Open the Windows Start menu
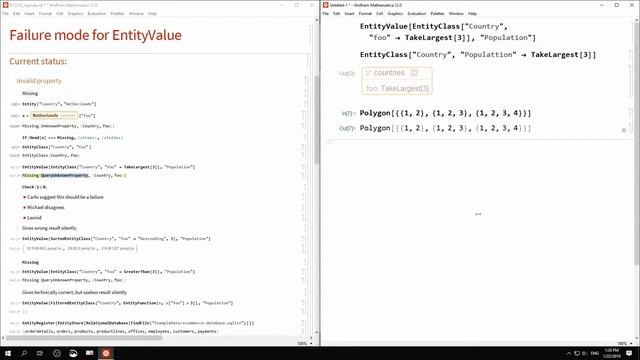The width and height of the screenshot is (640, 360). (8, 353)
